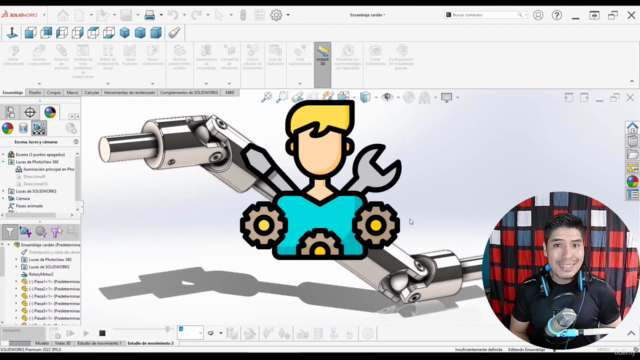Select the isometric solid cube view icon
Screen dimensions: 640x360
pyautogui.click(x=124, y=33)
